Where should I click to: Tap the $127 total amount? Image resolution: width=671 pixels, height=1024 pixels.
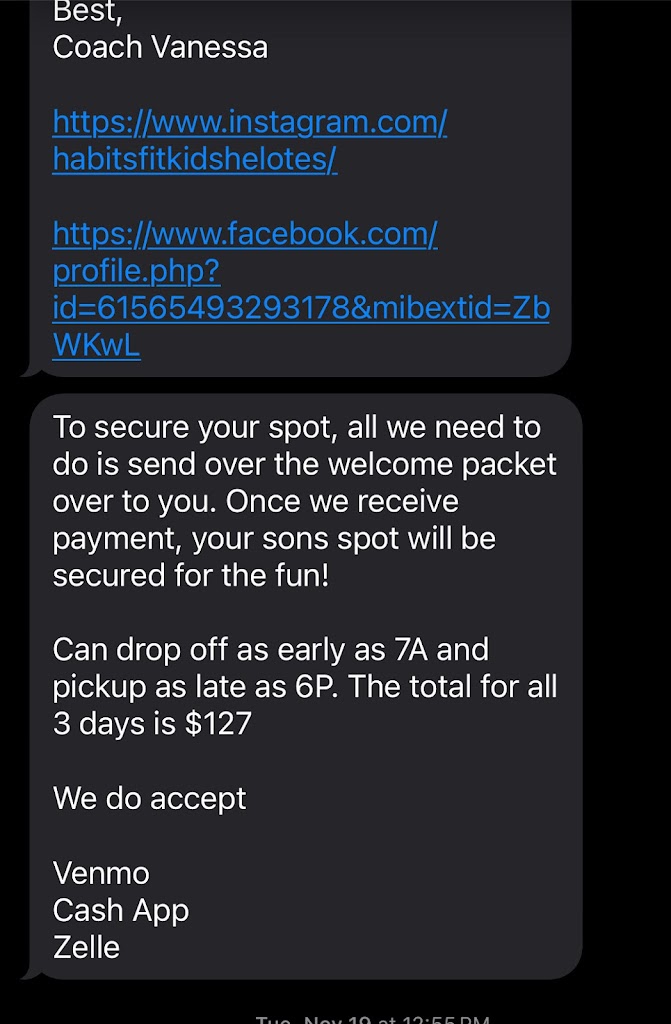217,723
